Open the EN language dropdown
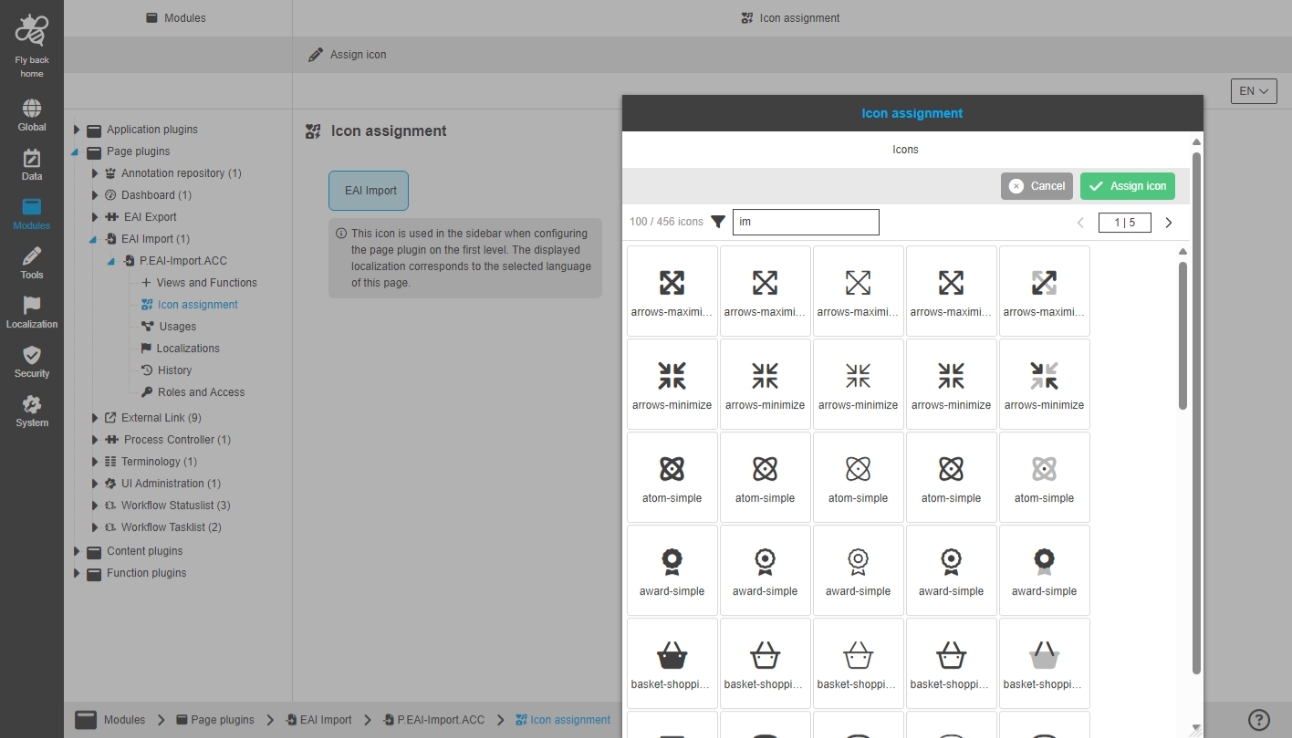Viewport: 1292px width, 738px height. coord(1254,91)
